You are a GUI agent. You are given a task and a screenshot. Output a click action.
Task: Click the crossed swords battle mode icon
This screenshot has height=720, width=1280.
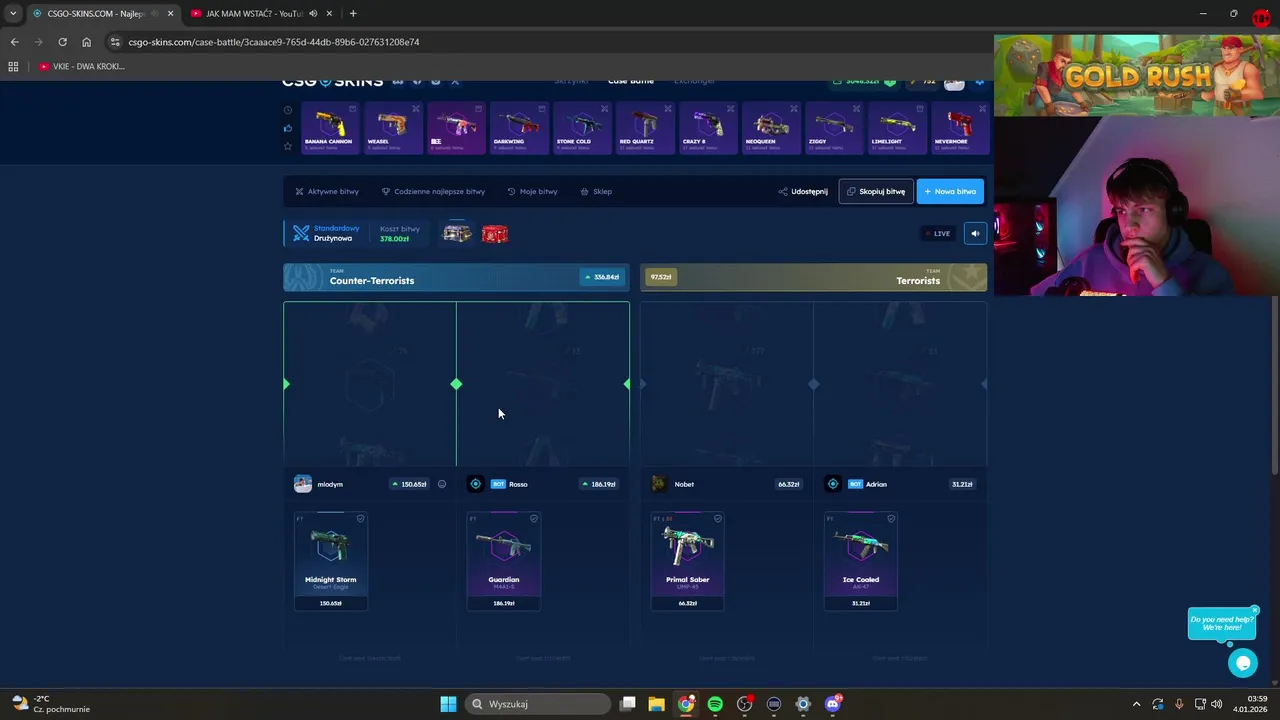[x=301, y=233]
